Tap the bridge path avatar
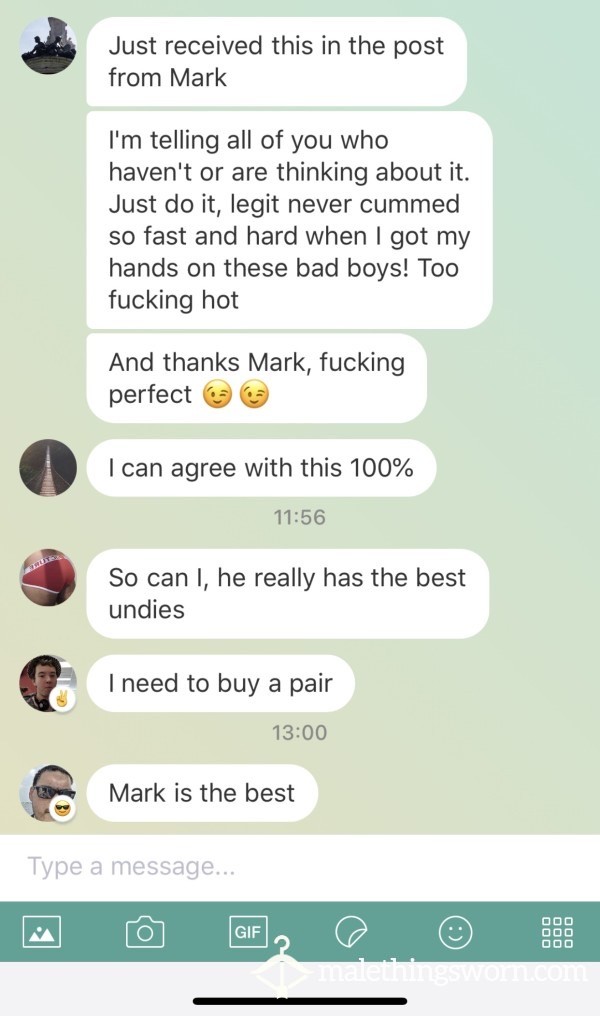 tap(49, 468)
